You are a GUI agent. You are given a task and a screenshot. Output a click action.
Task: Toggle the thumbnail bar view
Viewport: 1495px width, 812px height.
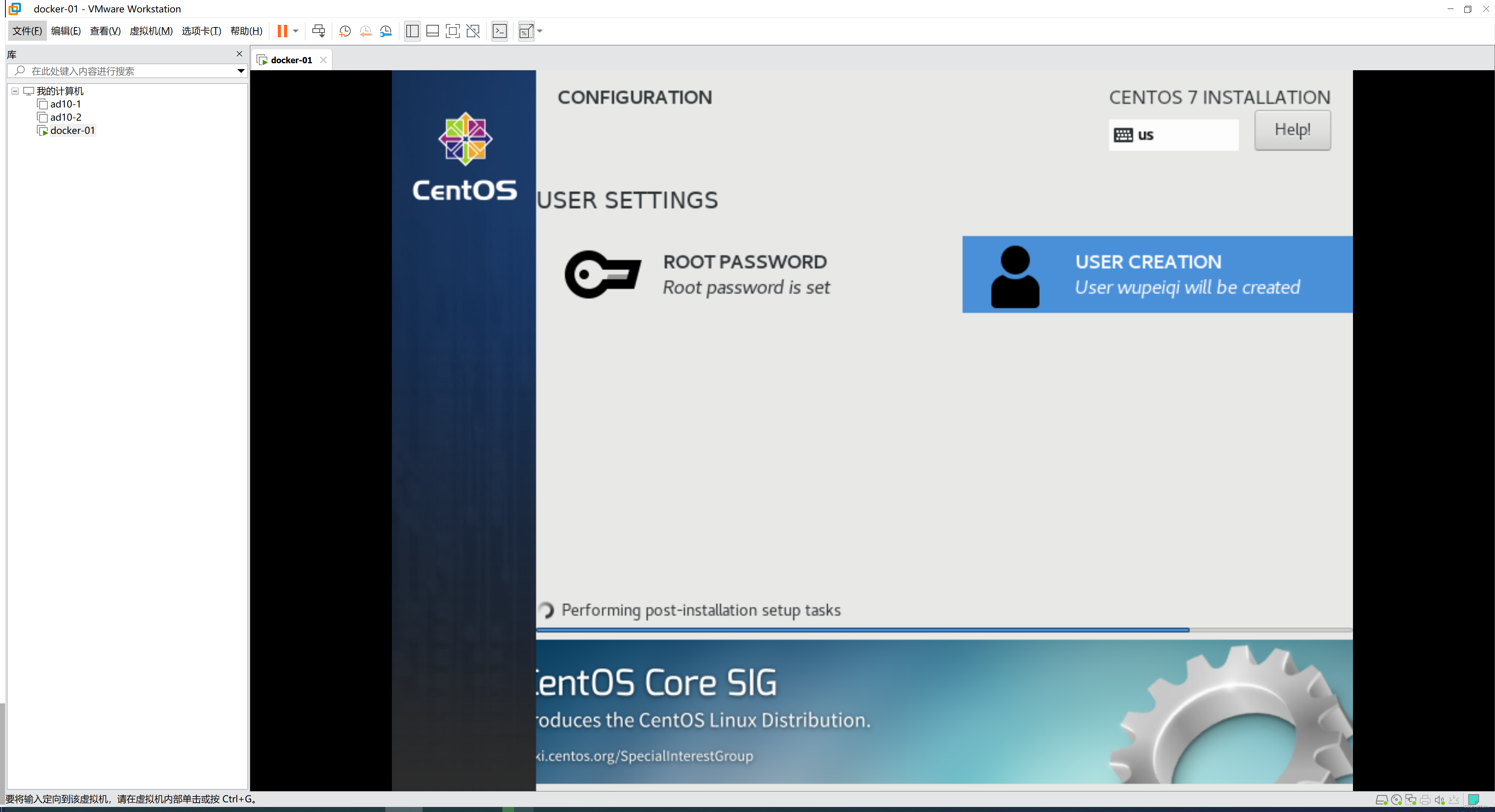(432, 31)
